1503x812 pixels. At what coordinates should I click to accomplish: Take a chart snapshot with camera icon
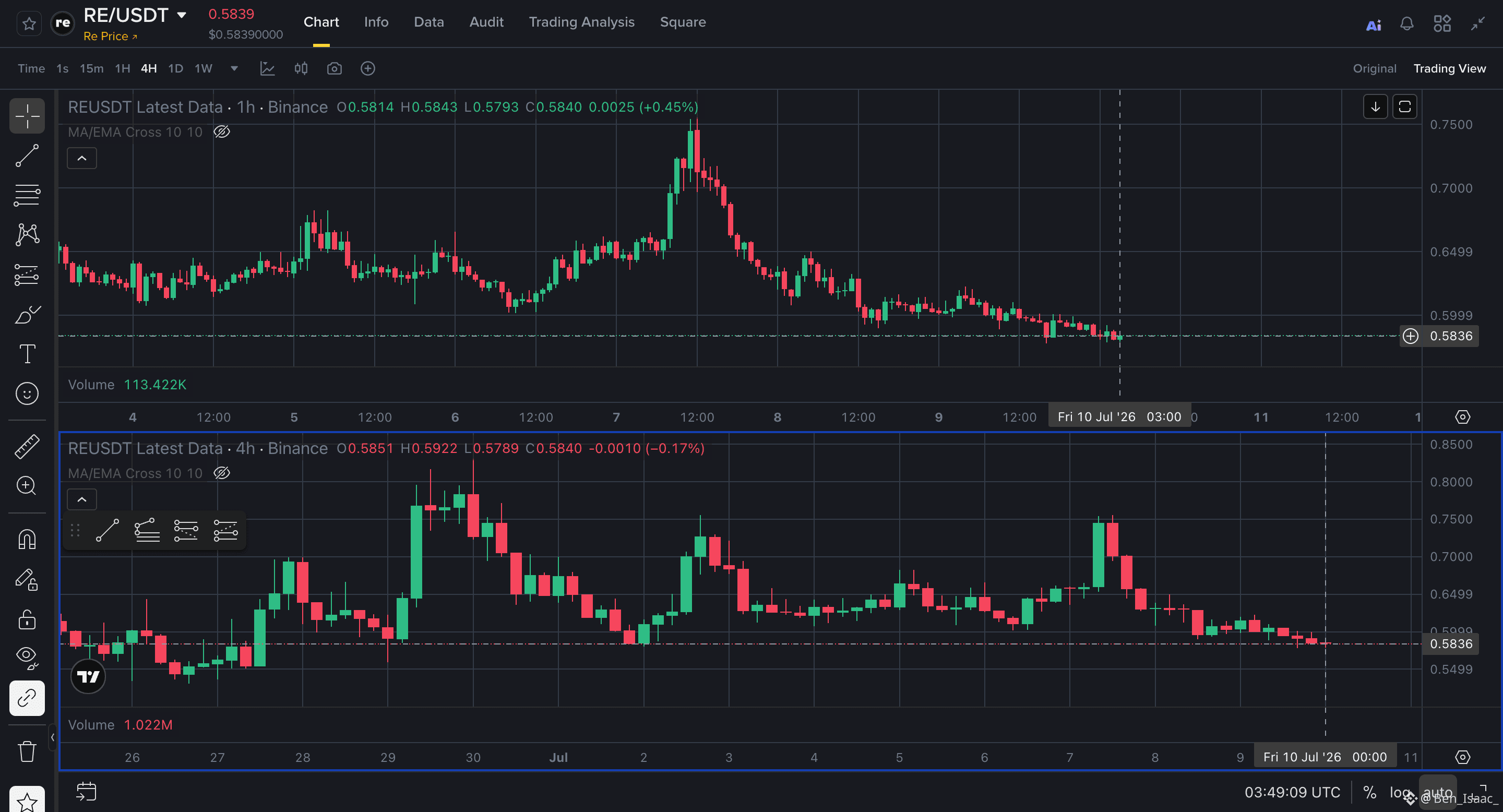(335, 68)
